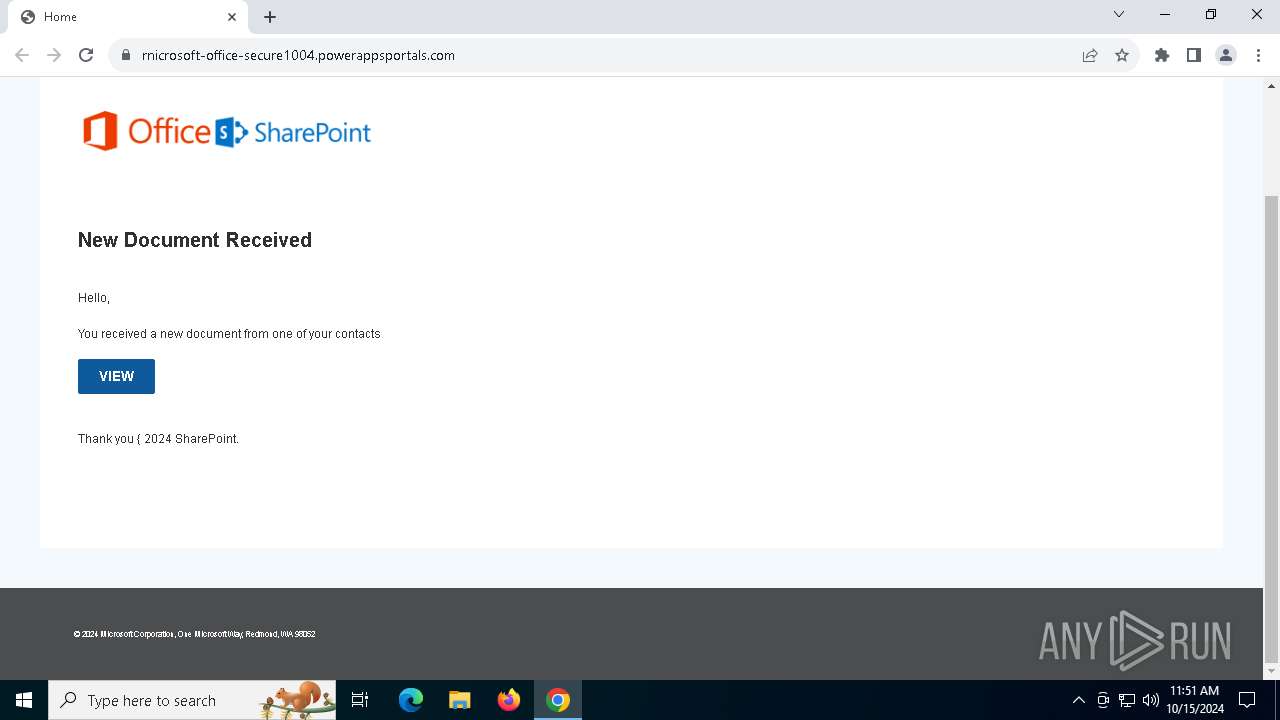Launch Microsoft Edge from the taskbar
The height and width of the screenshot is (720, 1280).
pyautogui.click(x=411, y=700)
